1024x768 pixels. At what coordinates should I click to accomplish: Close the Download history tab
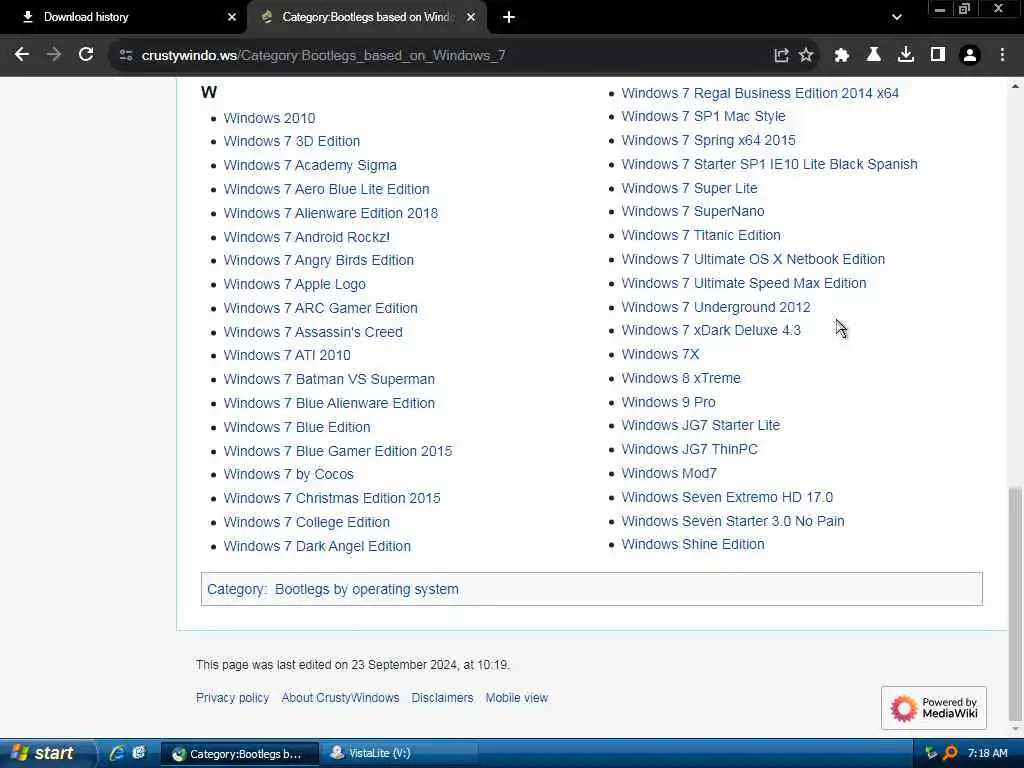[x=231, y=18]
